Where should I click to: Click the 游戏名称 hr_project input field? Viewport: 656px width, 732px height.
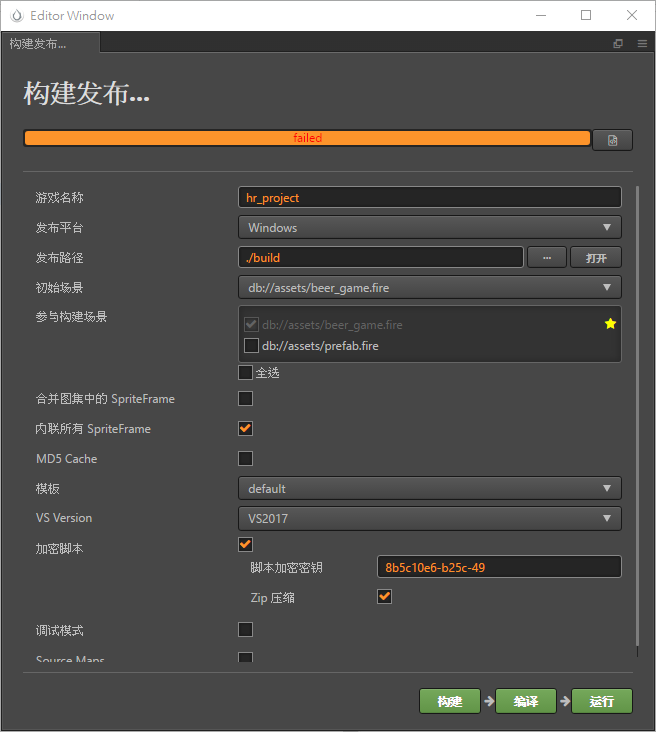(430, 197)
